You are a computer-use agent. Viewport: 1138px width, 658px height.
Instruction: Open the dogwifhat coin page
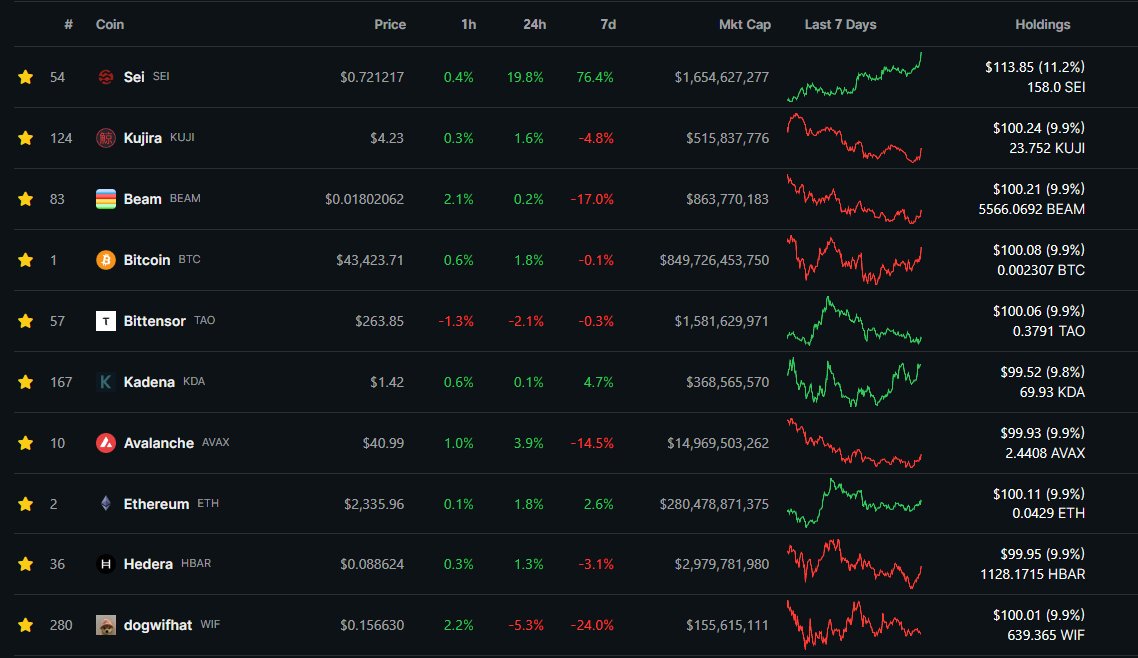coord(157,625)
